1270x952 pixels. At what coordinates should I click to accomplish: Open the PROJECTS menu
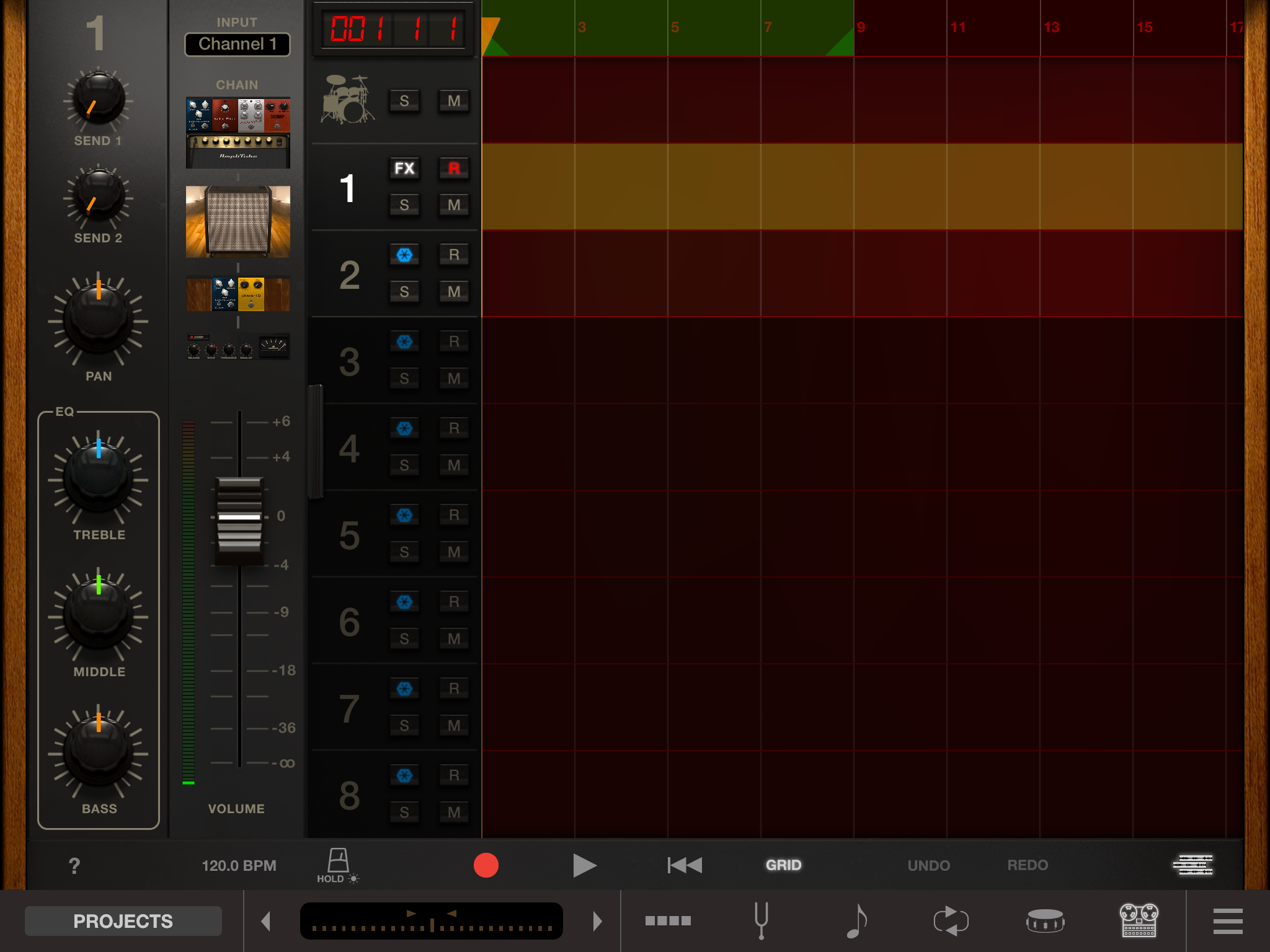(123, 921)
